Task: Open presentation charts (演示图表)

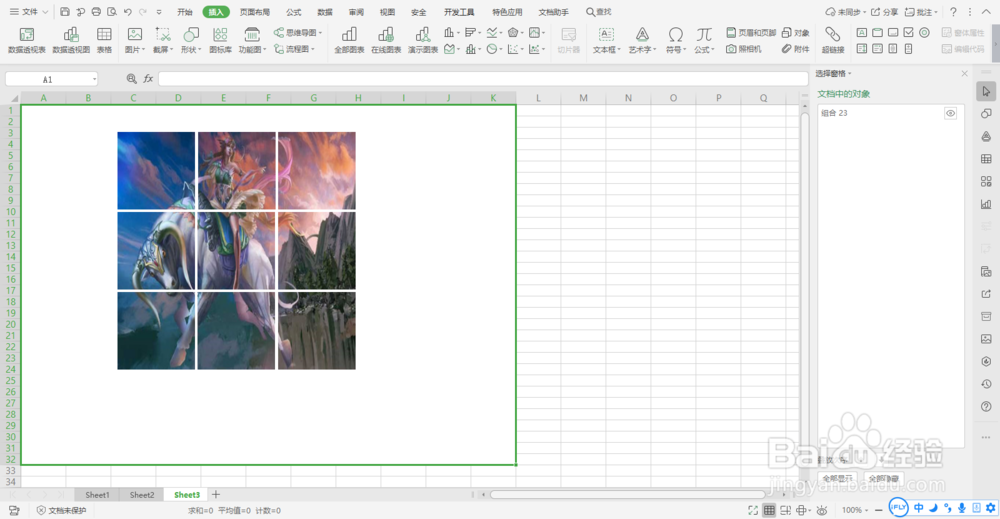Action: 423,40
